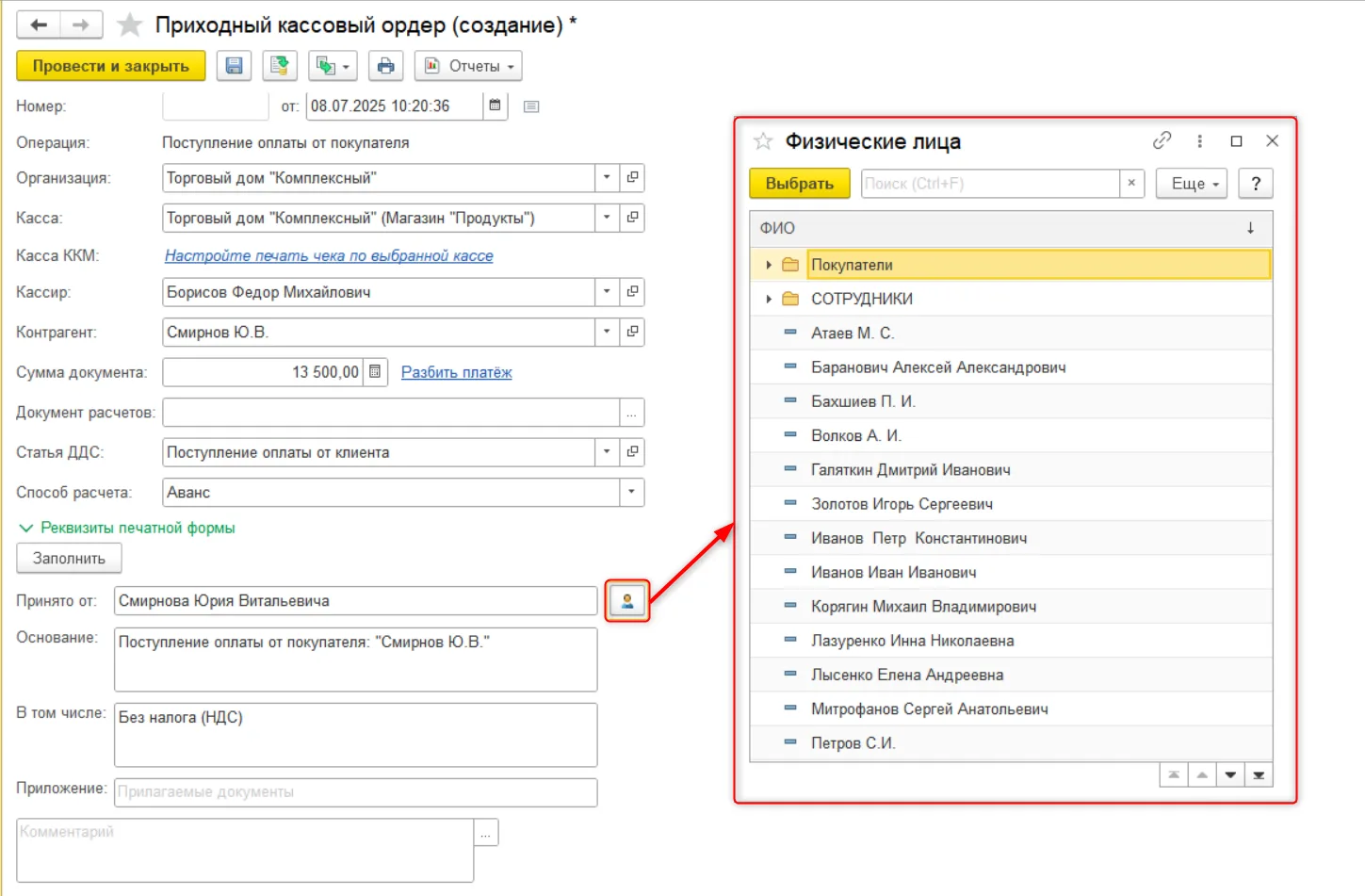Open the calendar date picker

(x=495, y=106)
